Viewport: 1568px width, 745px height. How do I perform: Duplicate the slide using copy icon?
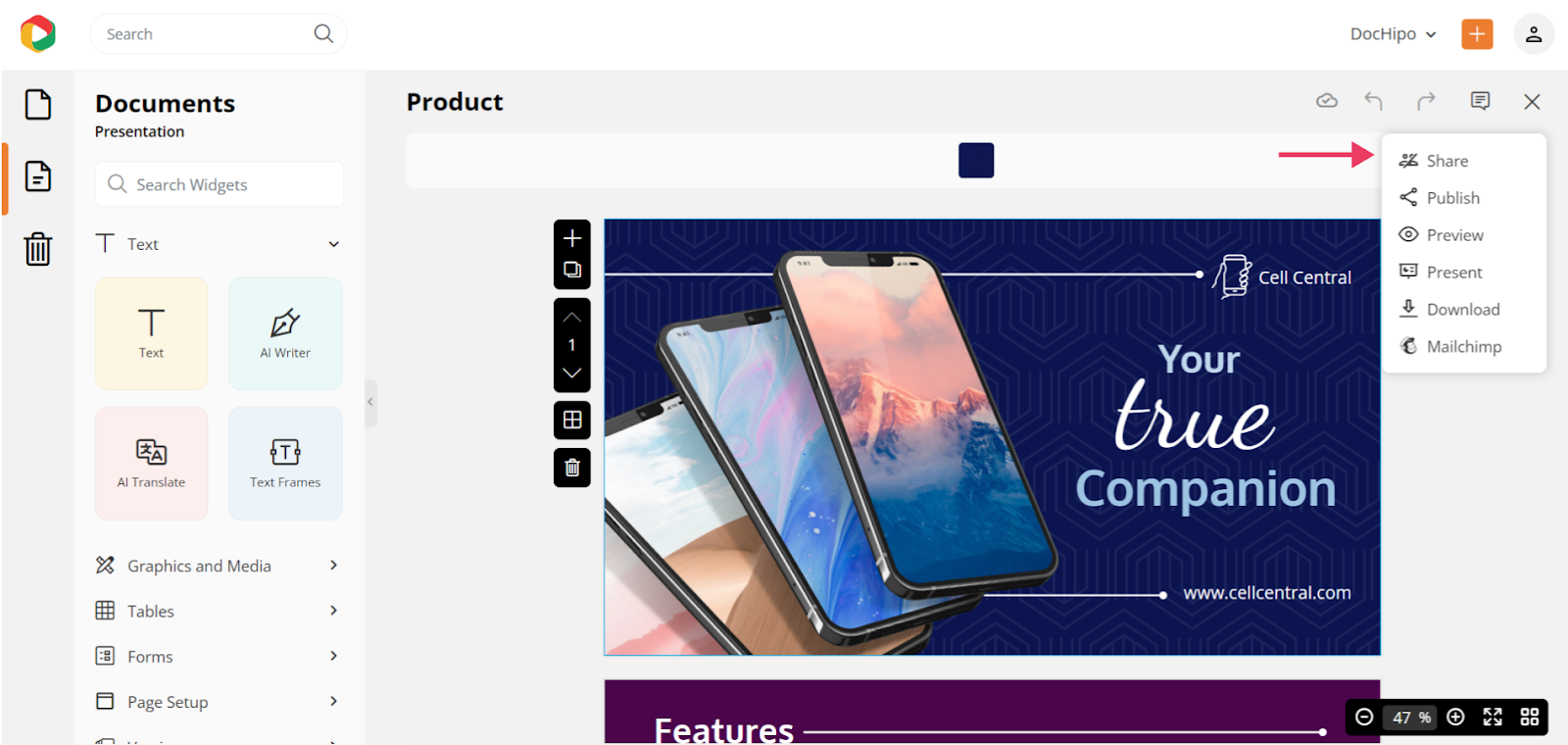[x=572, y=270]
